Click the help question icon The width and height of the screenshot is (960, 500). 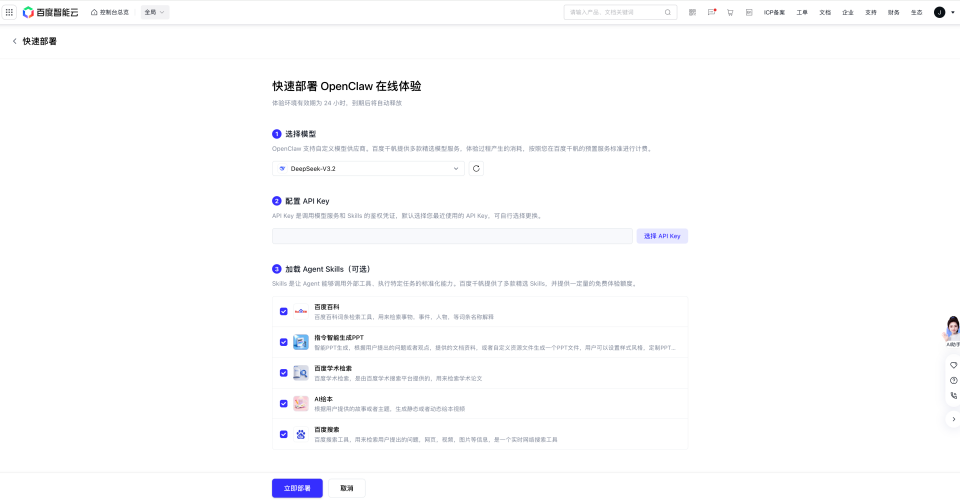(x=953, y=380)
